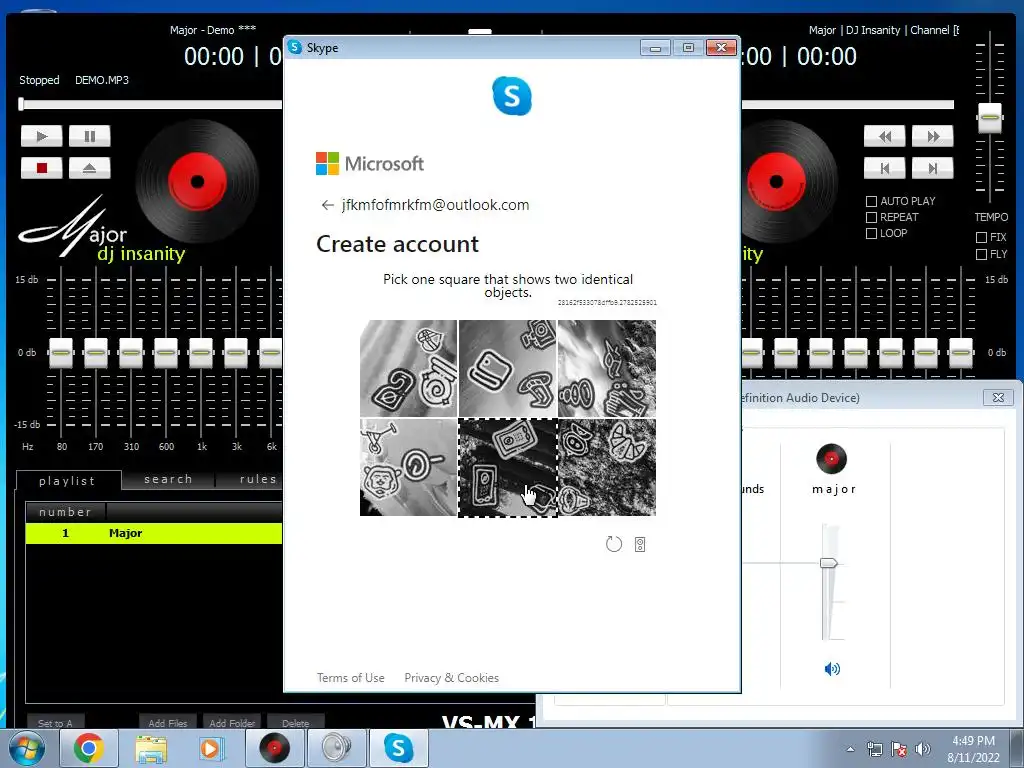This screenshot has width=1024, height=768.
Task: Click the 1k equalizer slider handle
Action: tap(201, 353)
